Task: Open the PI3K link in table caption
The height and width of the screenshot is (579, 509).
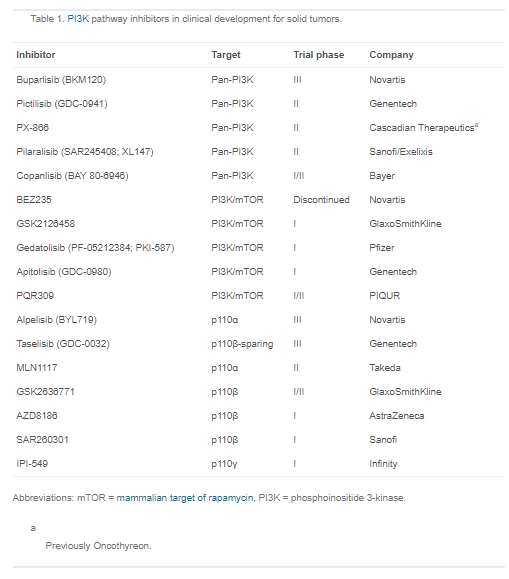Action: tap(78, 19)
